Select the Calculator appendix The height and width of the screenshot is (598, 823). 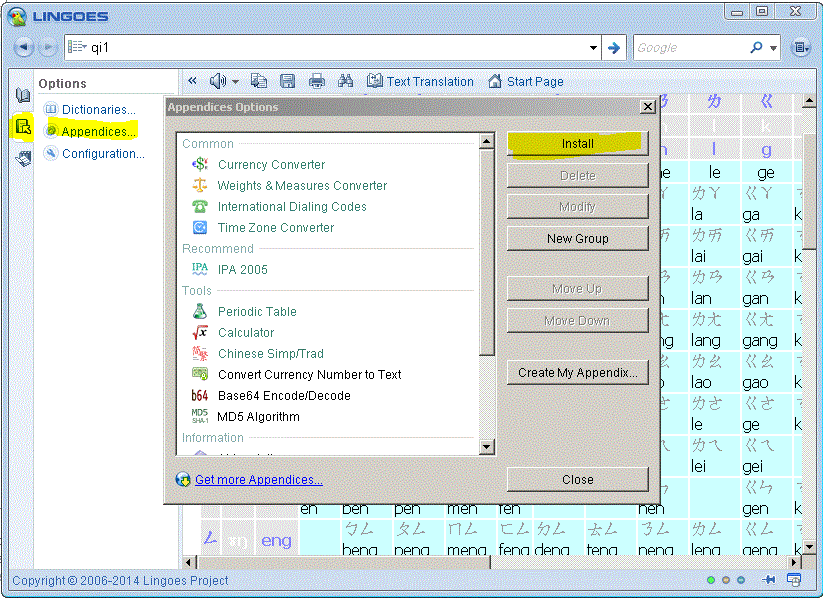point(246,332)
